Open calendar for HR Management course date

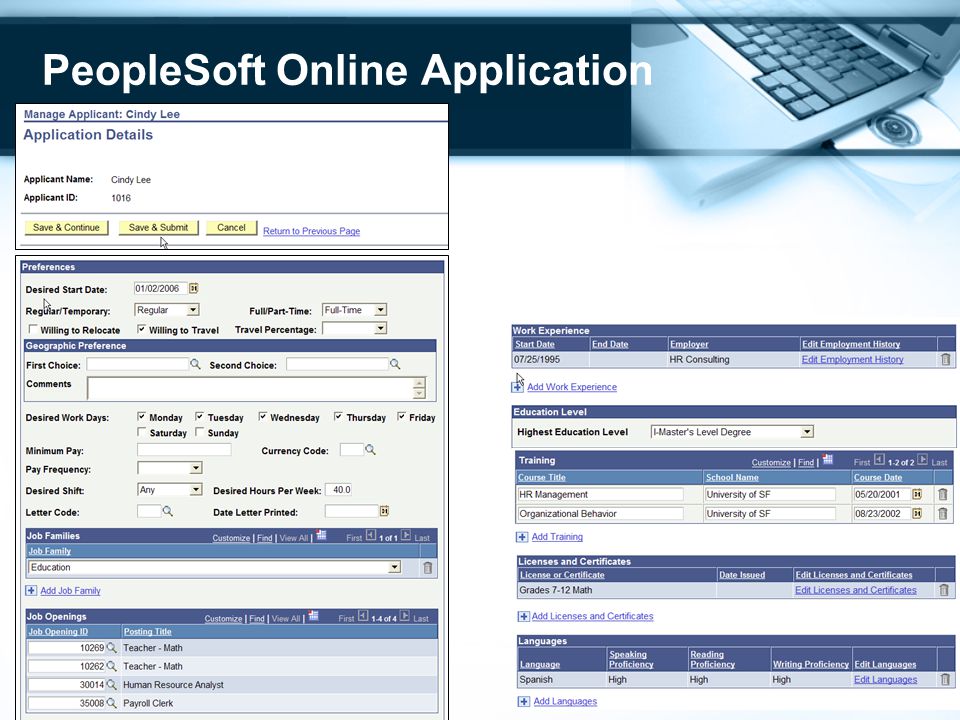[x=917, y=494]
